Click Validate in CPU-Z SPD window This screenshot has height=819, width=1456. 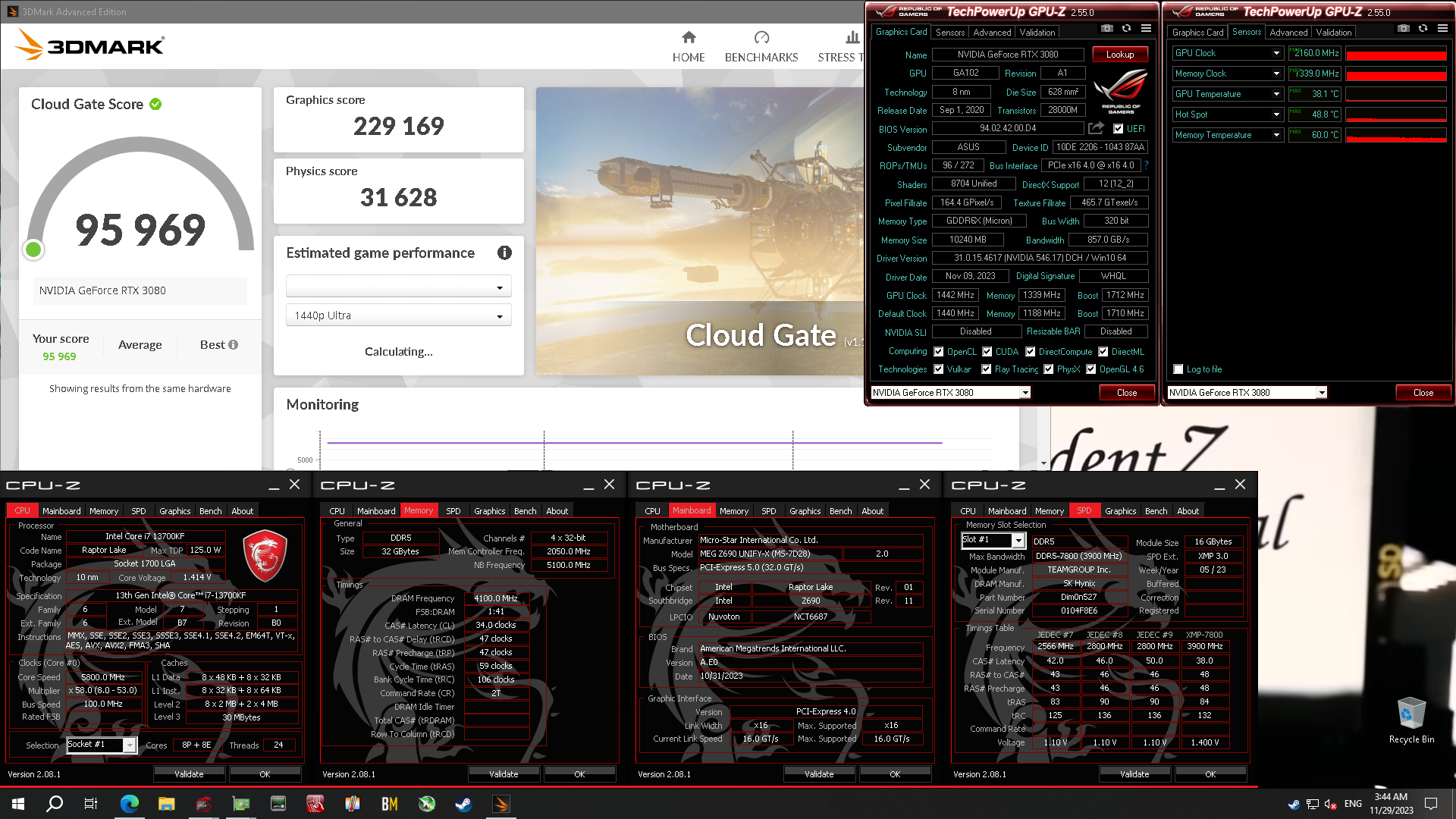click(1134, 774)
